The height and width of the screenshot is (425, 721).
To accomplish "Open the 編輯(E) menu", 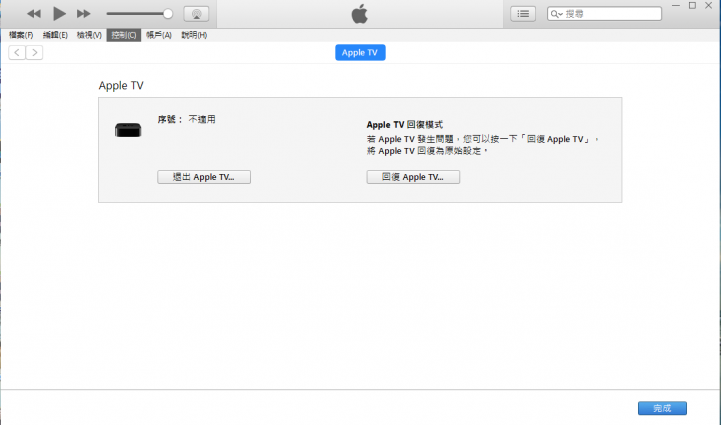I will coord(55,35).
